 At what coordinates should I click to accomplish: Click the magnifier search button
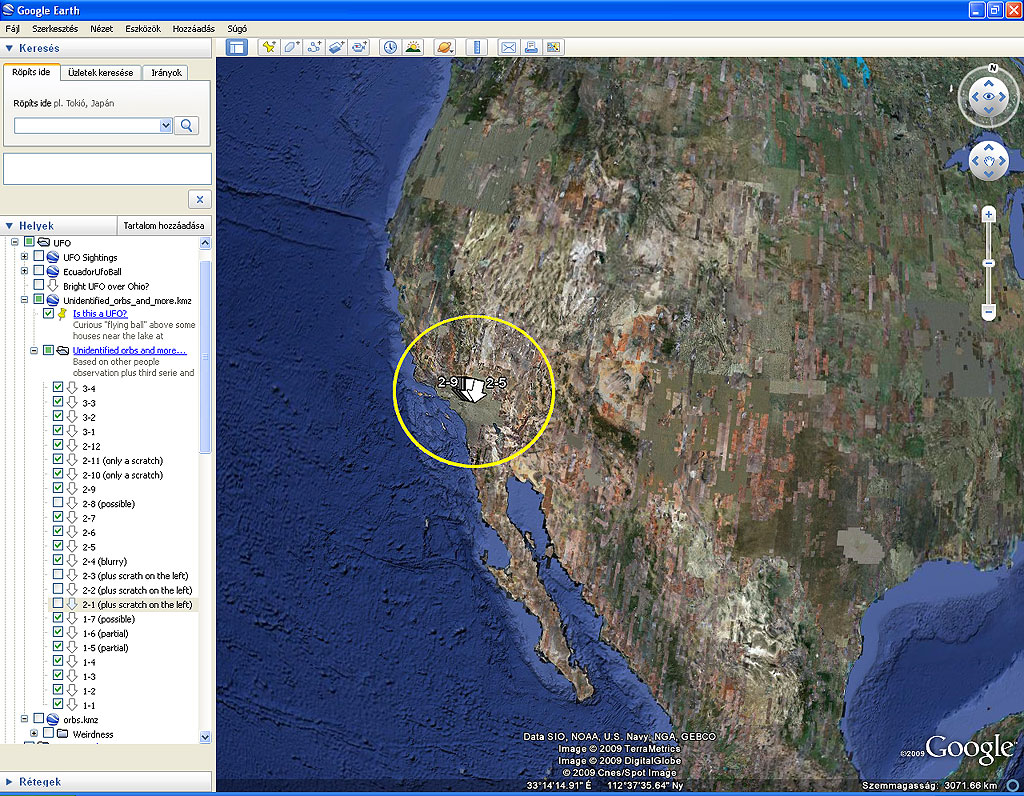click(187, 125)
